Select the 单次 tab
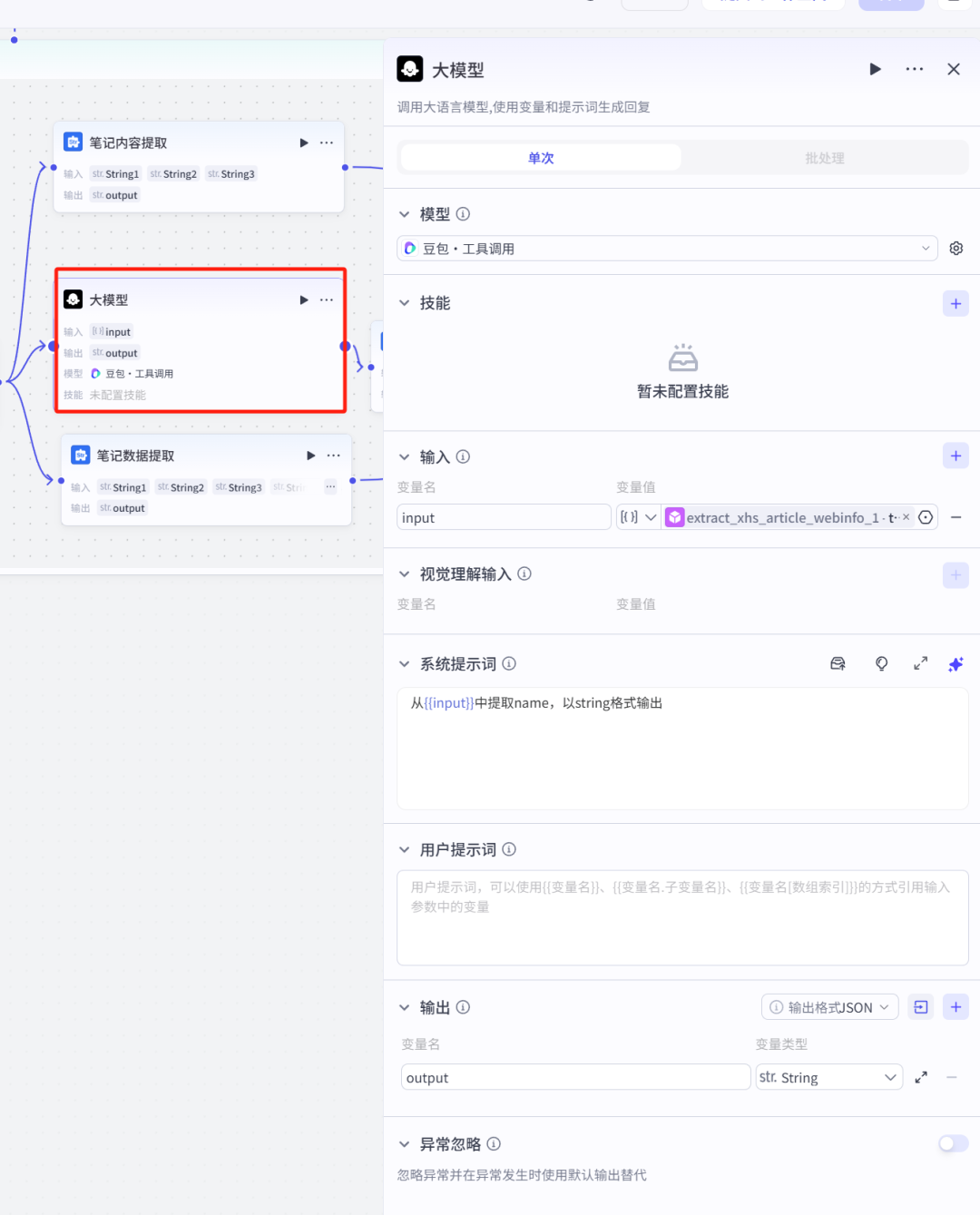Screen dimensions: 980x1215 (x=540, y=157)
